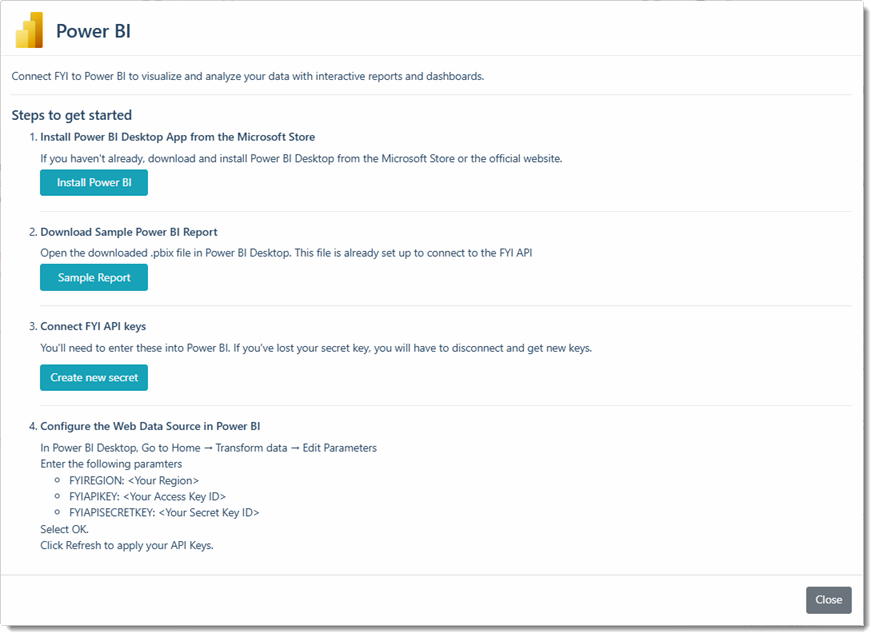Download the Sample Report
The width and height of the screenshot is (871, 633).
[x=94, y=278]
